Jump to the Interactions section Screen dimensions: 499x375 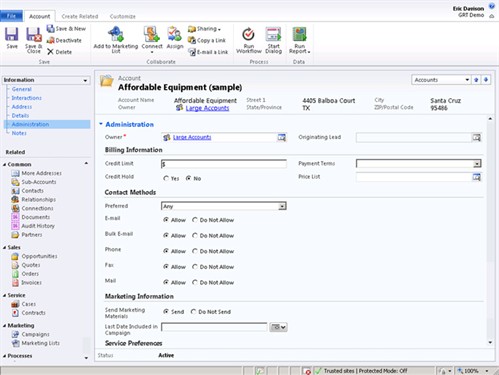27,98
